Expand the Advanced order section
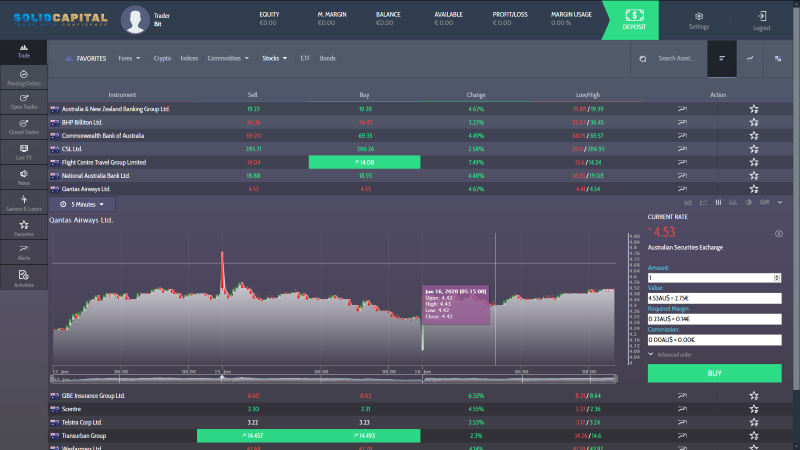 [670, 355]
